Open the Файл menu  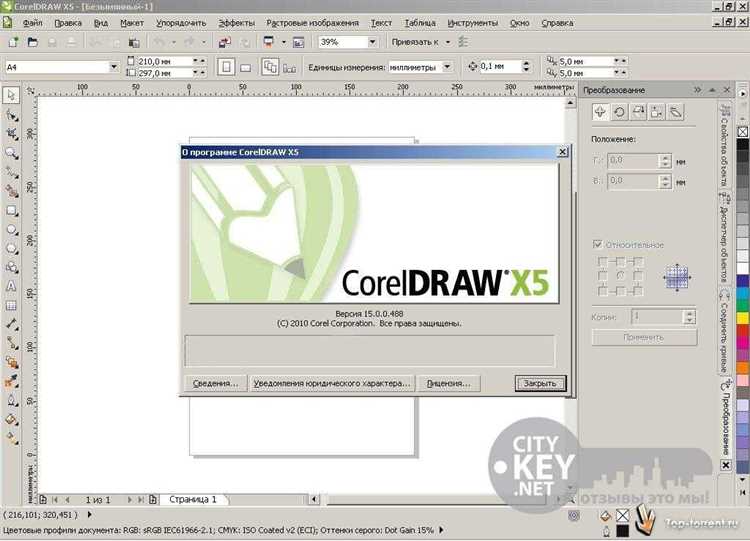tap(32, 23)
